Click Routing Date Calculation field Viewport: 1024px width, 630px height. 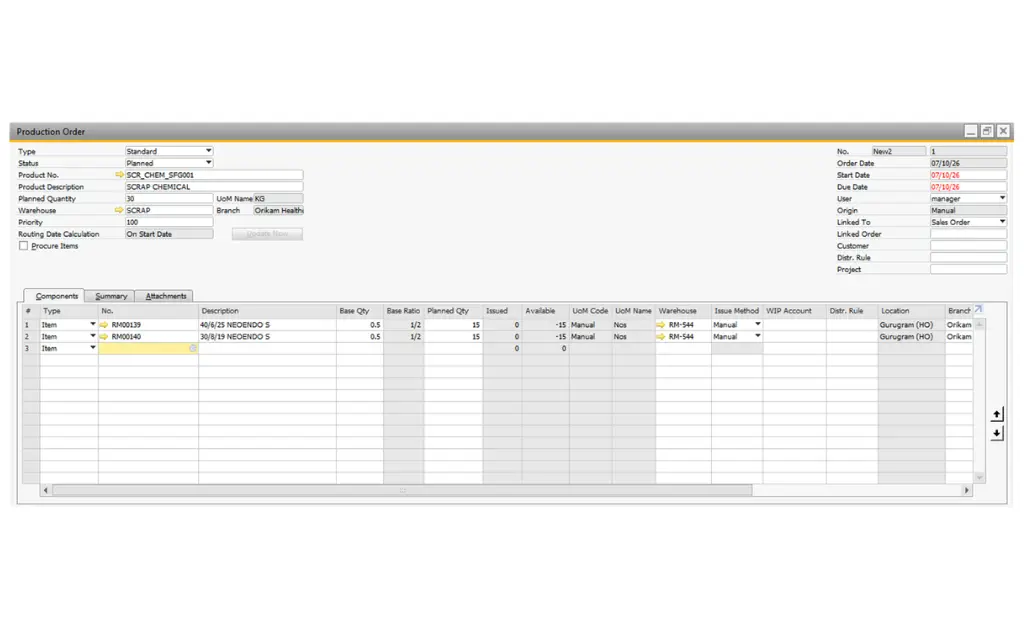pyautogui.click(x=168, y=234)
